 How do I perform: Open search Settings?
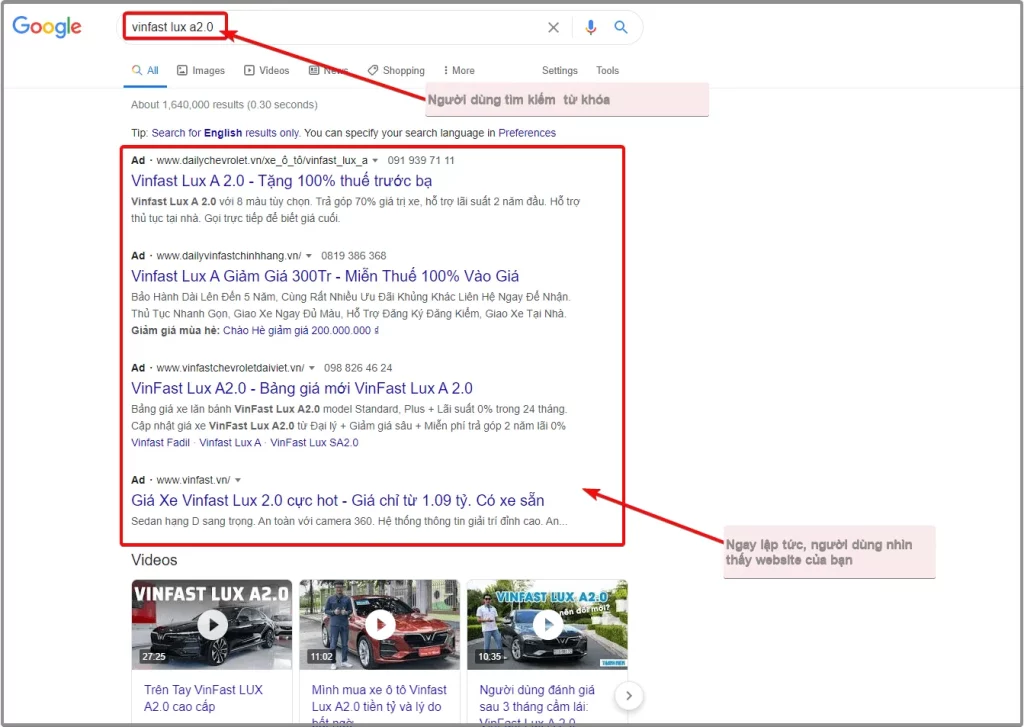[x=560, y=71]
